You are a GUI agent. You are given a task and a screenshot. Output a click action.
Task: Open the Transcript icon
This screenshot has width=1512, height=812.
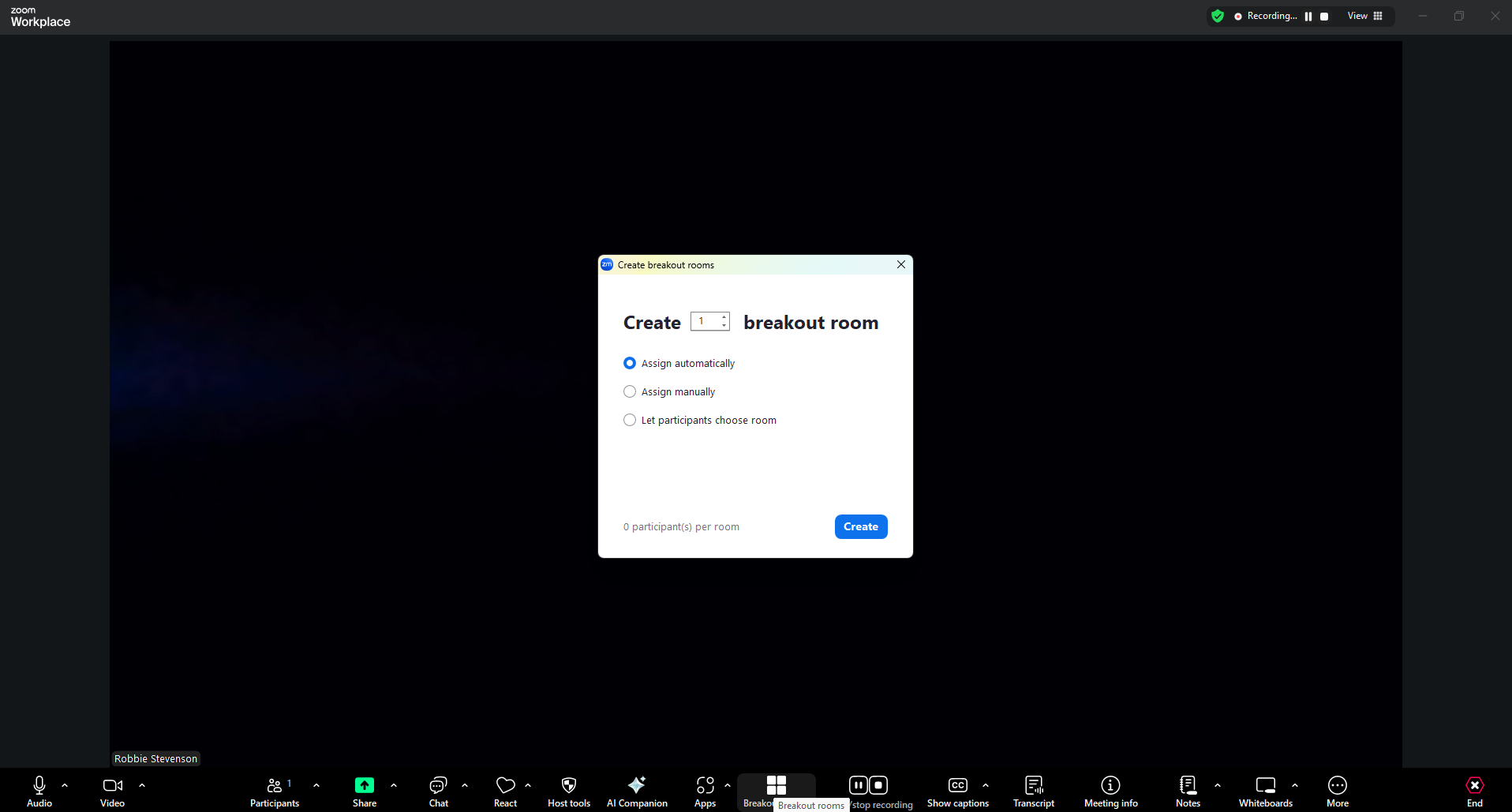[x=1033, y=785]
